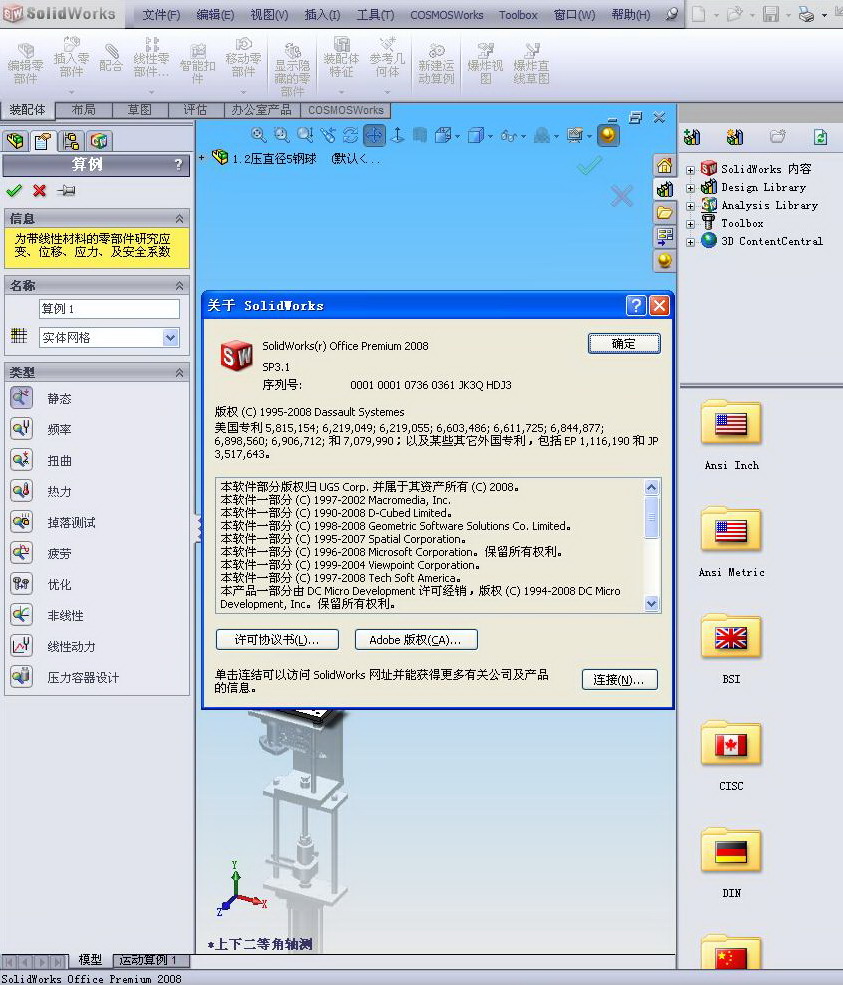The image size is (843, 985).
Task: Click Show Hidden Components icon
Action: click(x=292, y=69)
